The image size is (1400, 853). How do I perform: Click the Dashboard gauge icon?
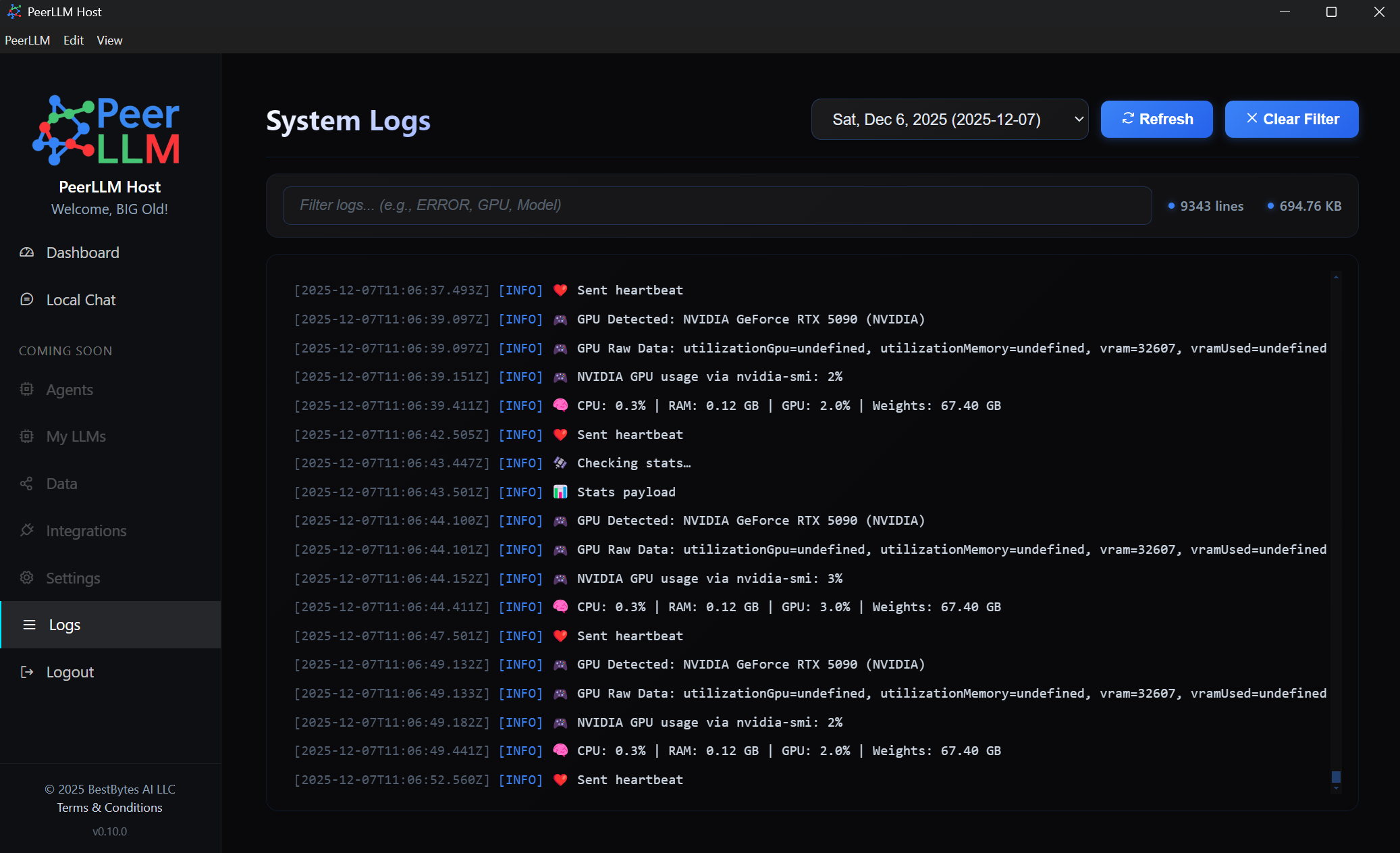click(26, 253)
